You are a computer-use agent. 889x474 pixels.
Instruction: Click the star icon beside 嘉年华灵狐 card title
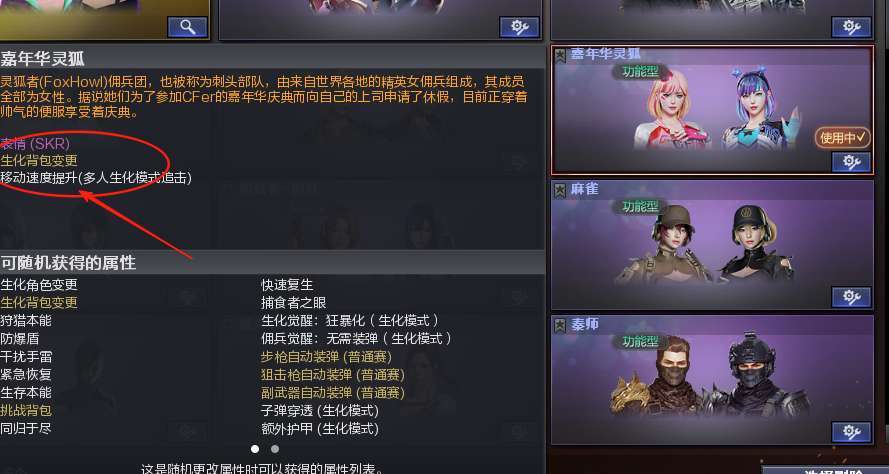(560, 55)
